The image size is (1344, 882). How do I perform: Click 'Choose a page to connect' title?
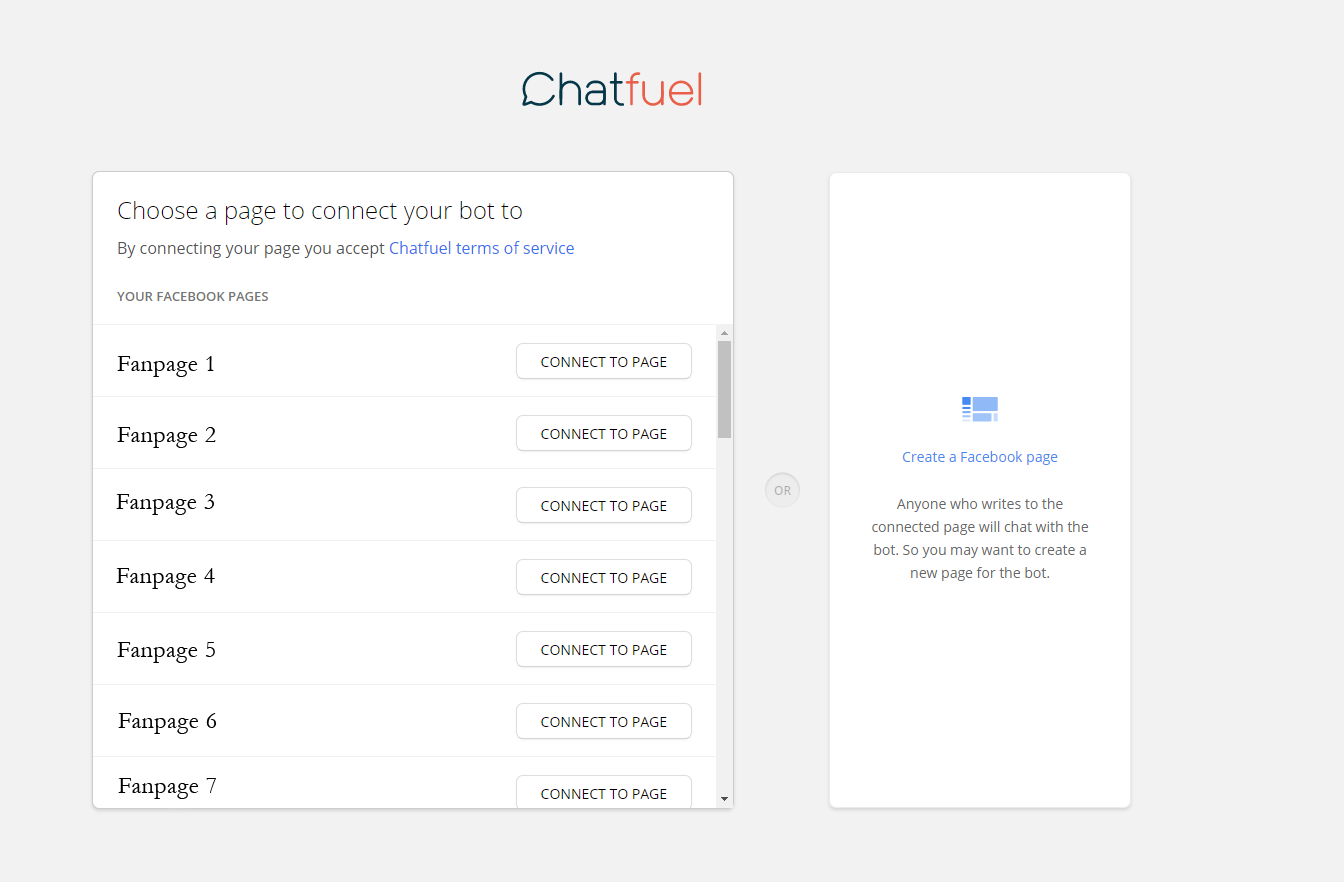coord(320,211)
